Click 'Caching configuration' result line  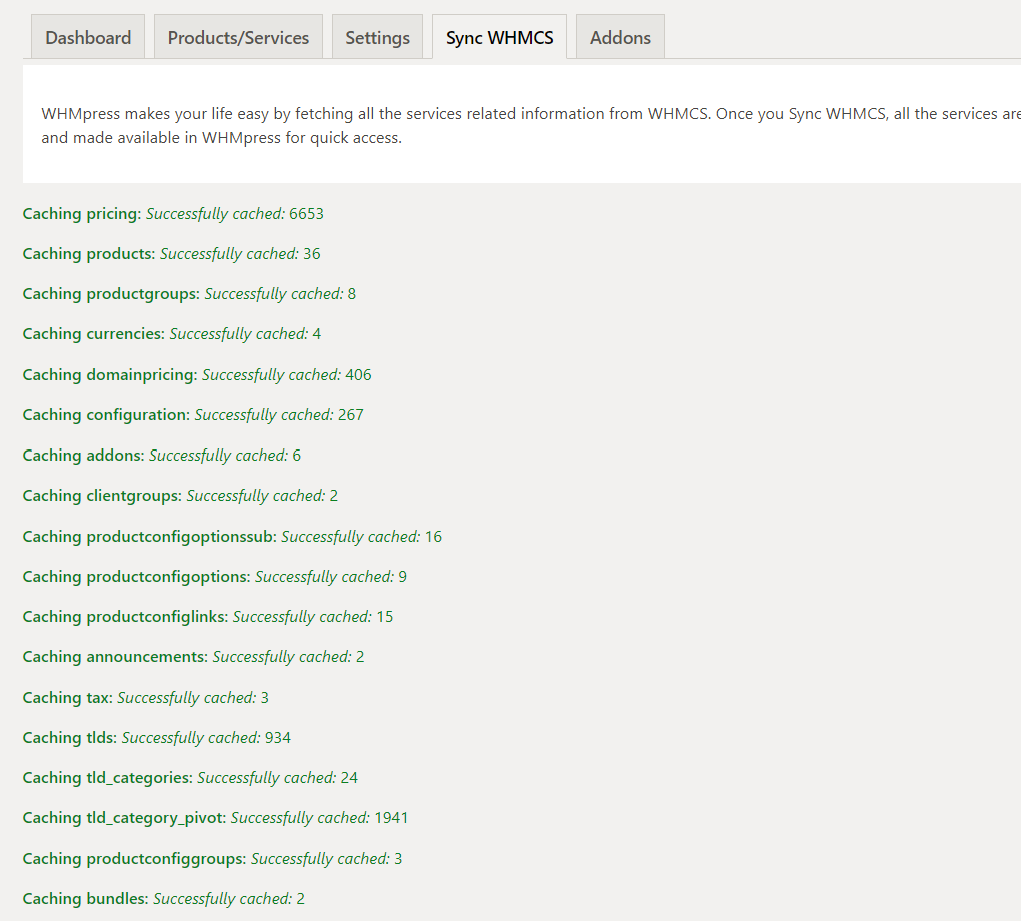tap(193, 415)
